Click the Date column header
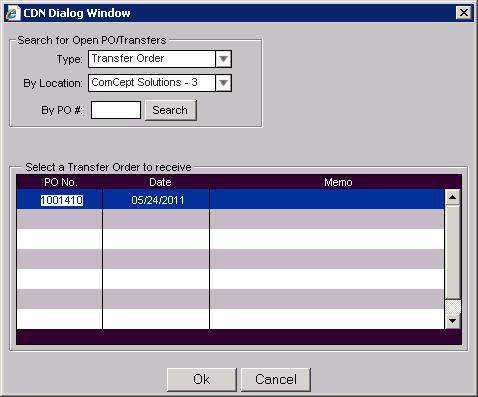 pos(160,182)
